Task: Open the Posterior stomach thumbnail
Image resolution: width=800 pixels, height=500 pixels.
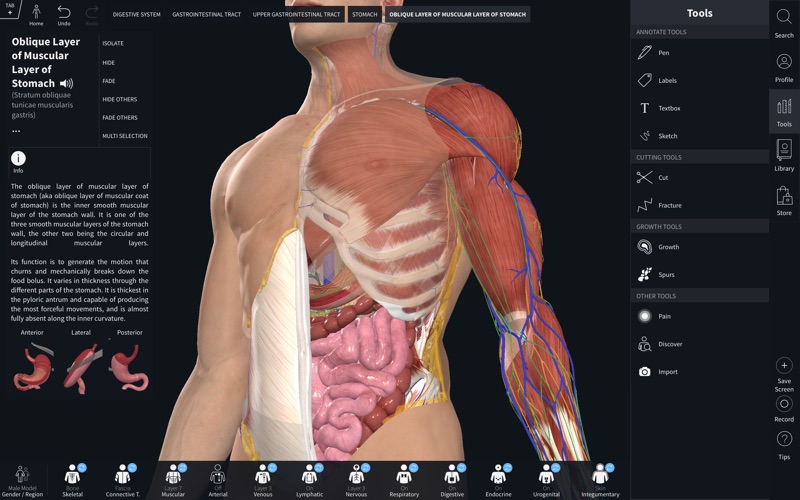Action: [x=130, y=366]
